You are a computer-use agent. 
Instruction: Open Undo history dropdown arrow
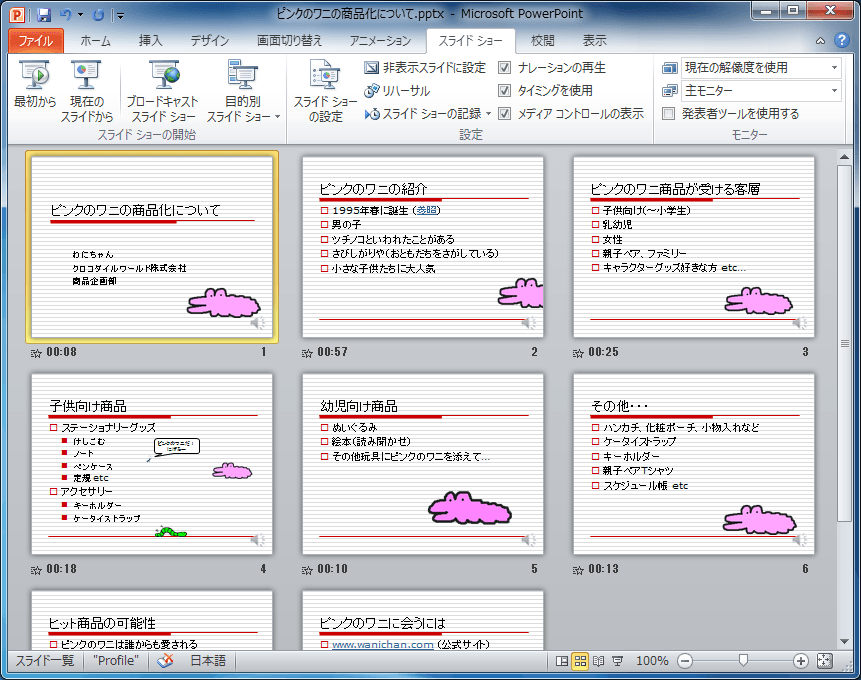pos(80,15)
